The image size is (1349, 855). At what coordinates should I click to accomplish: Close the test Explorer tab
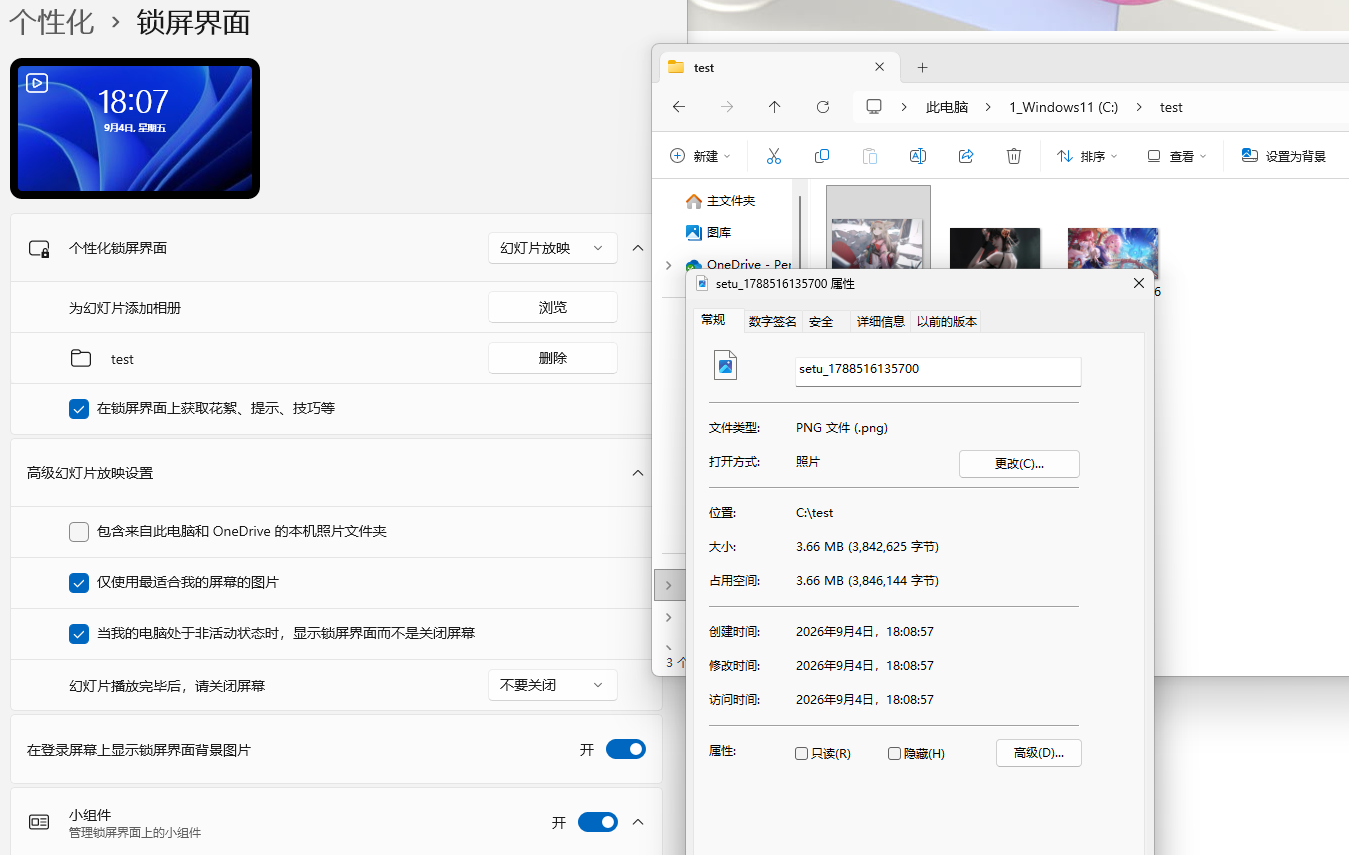879,67
